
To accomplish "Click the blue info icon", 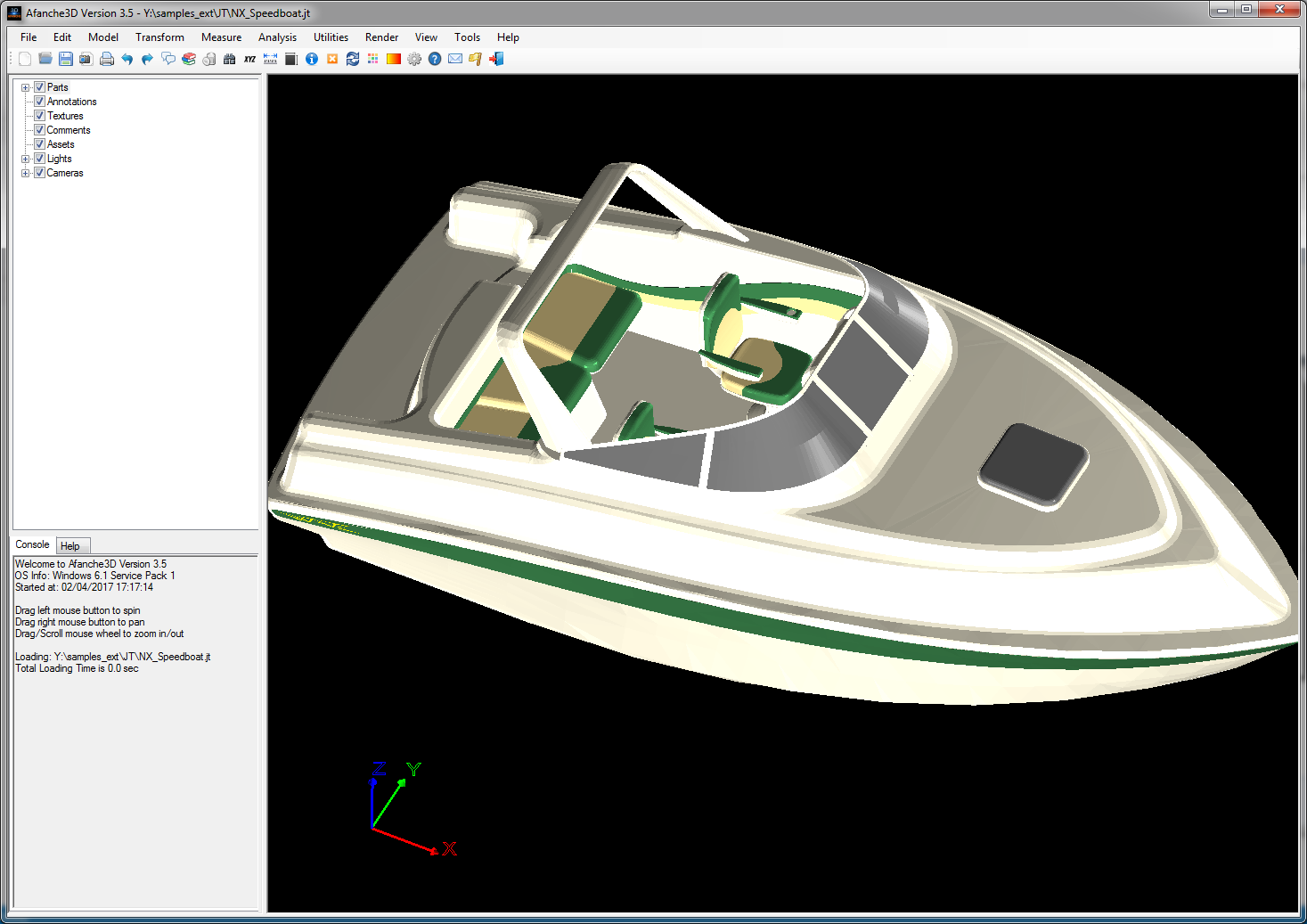I will pos(312,59).
